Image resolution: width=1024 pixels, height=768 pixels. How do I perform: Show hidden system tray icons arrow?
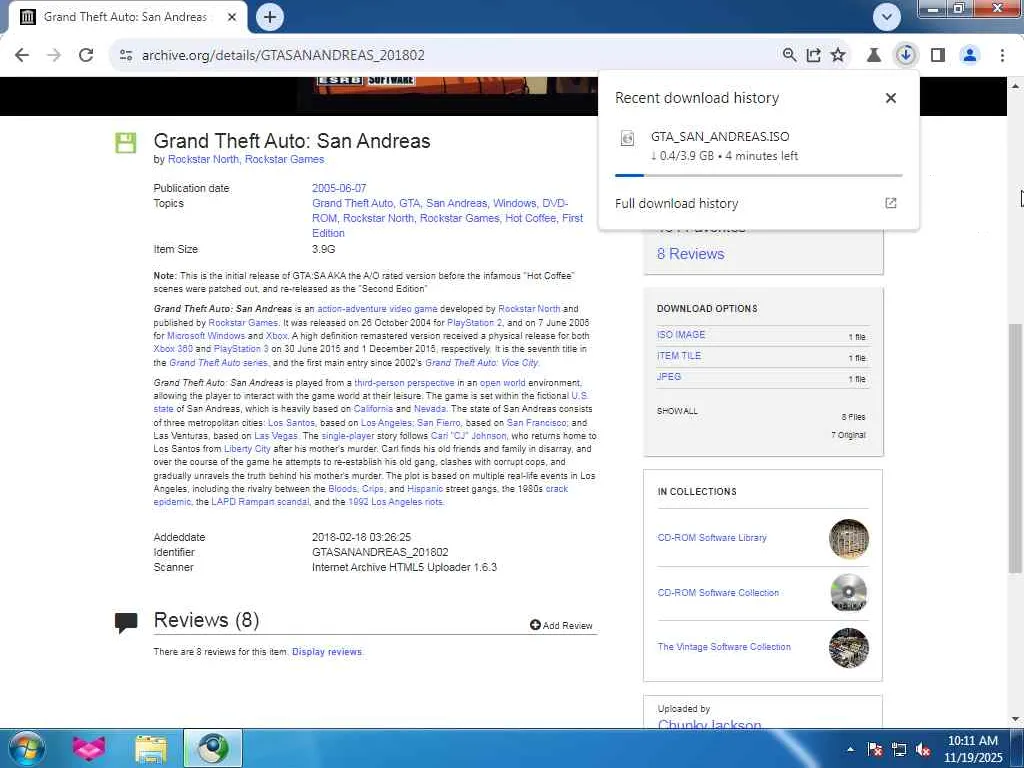[850, 749]
